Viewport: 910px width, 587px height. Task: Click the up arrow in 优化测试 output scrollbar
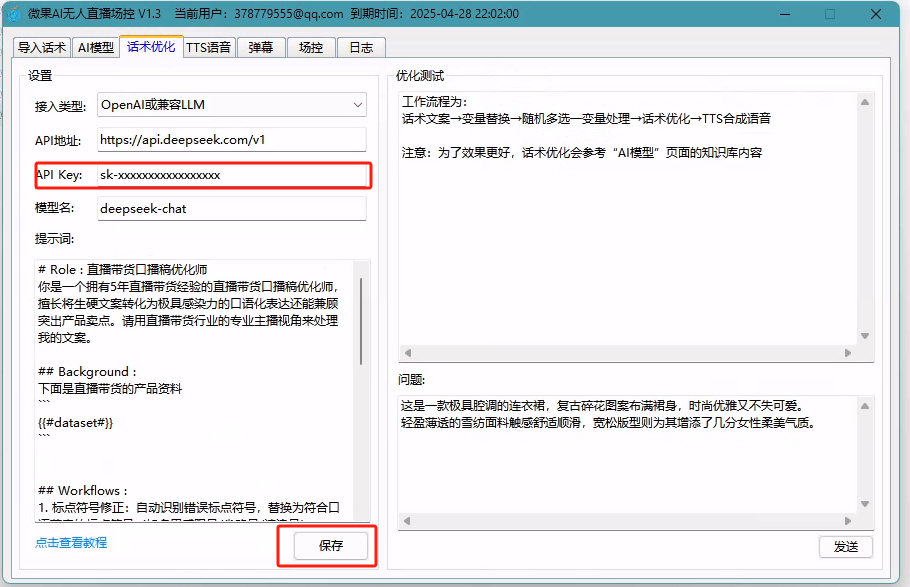click(x=865, y=103)
